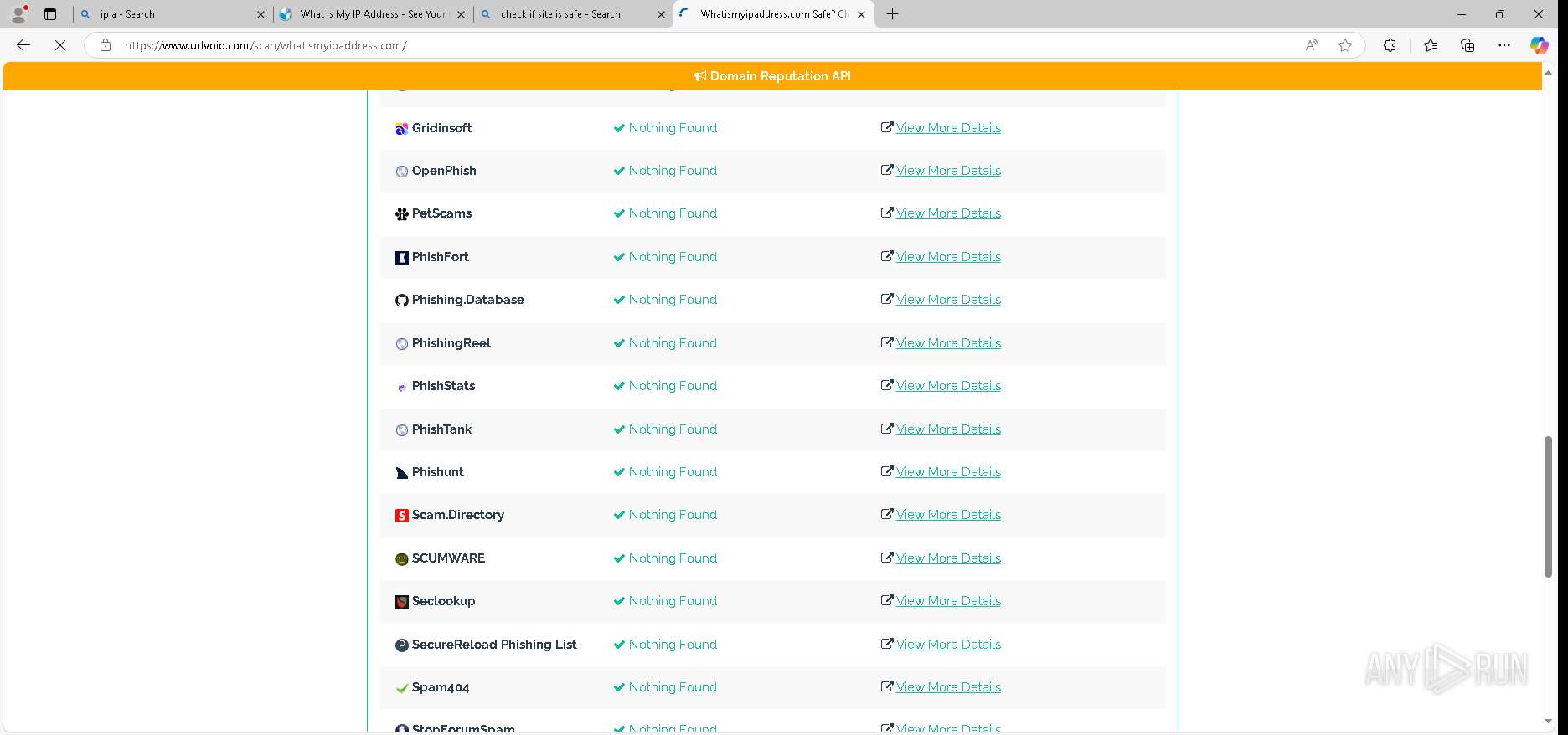The width and height of the screenshot is (1568, 735).
Task: Stop loading the page
Action: (60, 45)
